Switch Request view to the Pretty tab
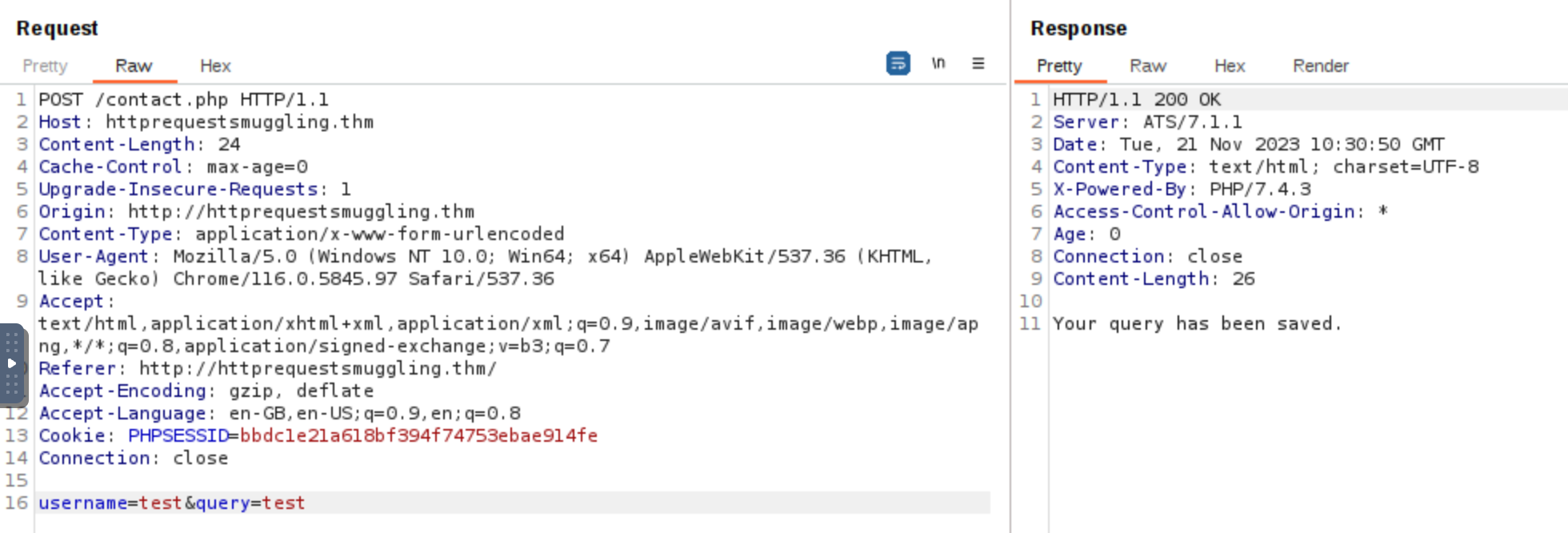The height and width of the screenshot is (533, 1568). (x=45, y=66)
